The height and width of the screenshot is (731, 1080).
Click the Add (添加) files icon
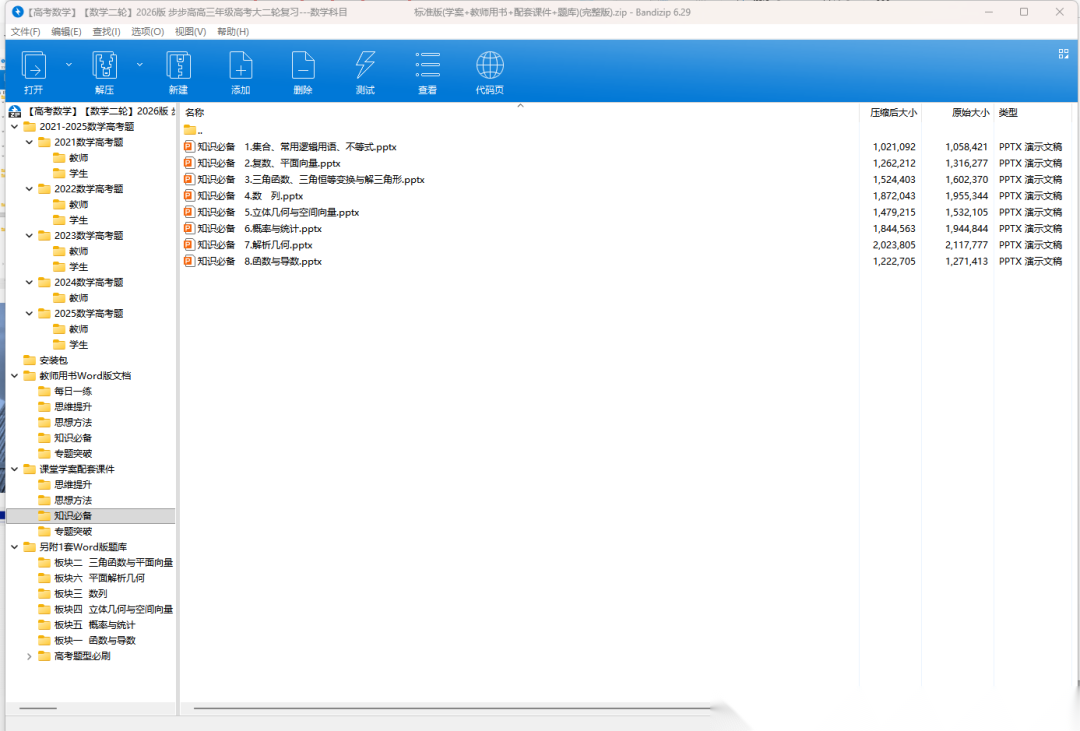pyautogui.click(x=240, y=67)
